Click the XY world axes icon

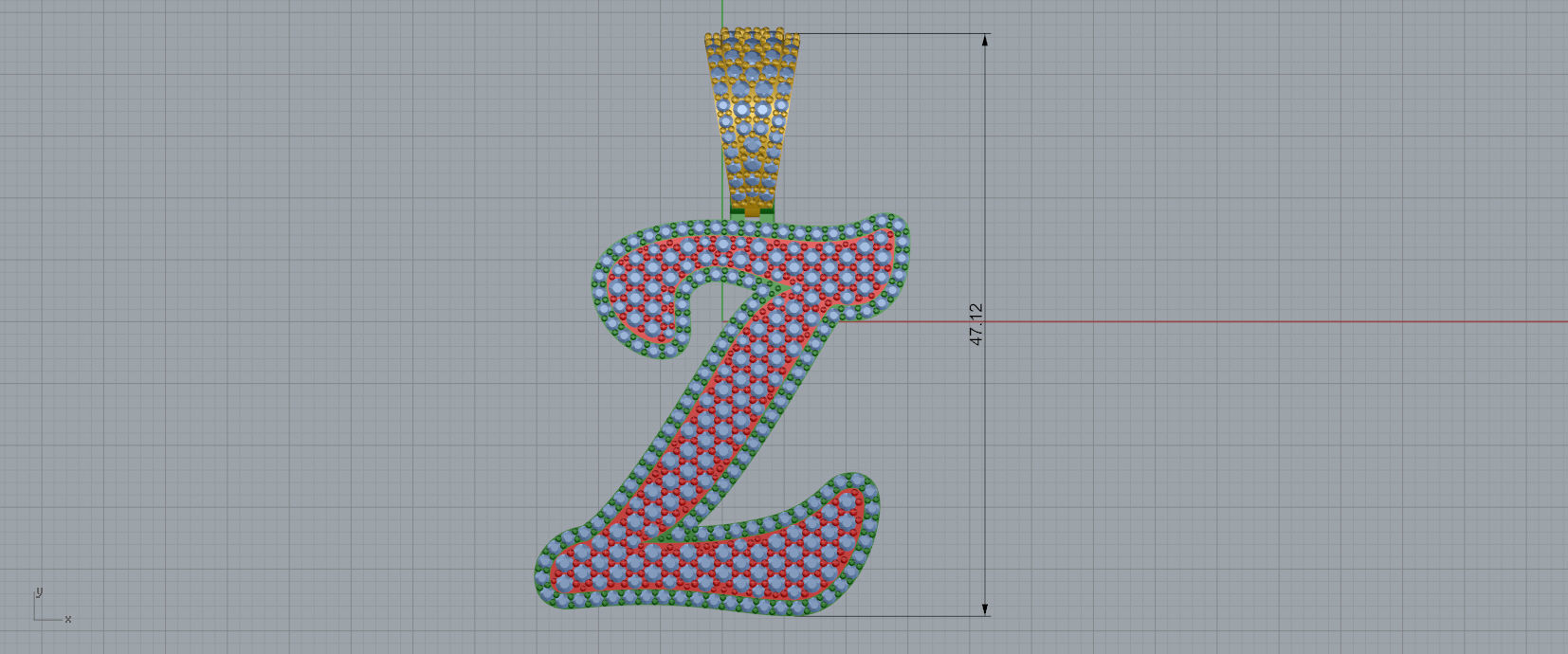(x=51, y=606)
